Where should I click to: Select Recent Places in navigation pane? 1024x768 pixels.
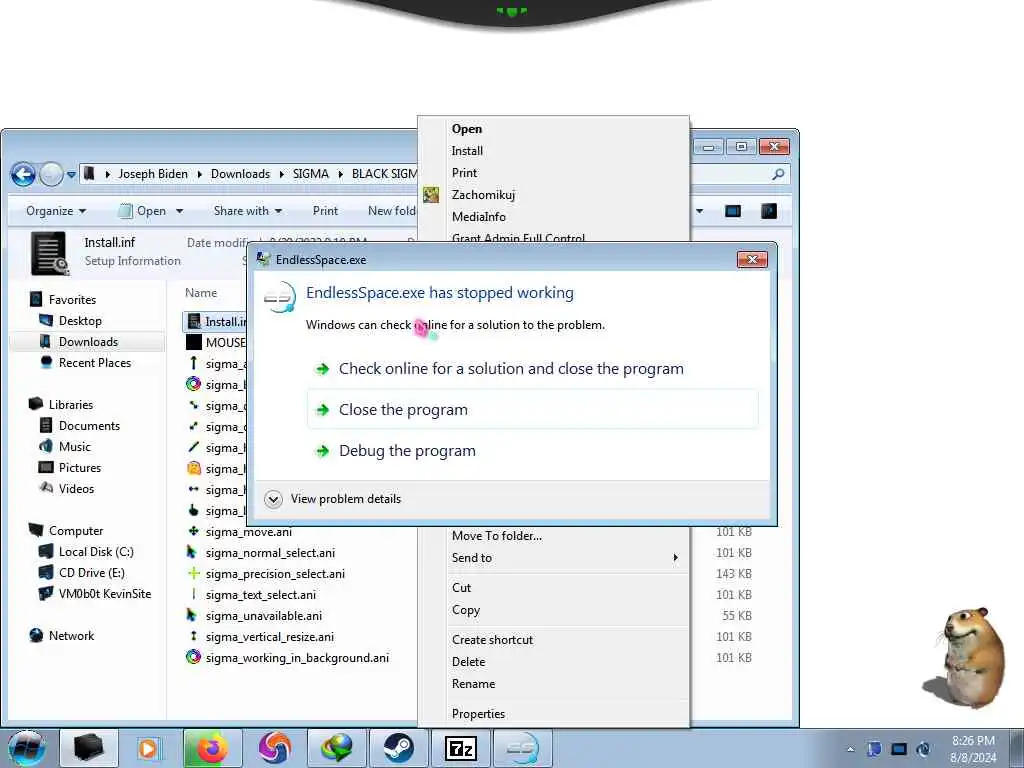coord(95,362)
